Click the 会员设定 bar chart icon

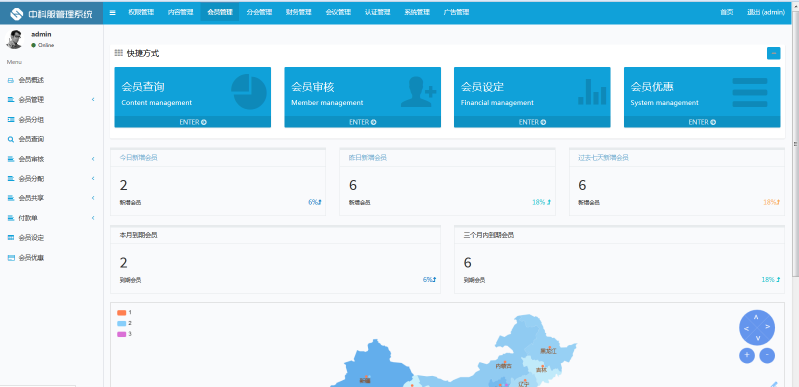pyautogui.click(x=592, y=92)
